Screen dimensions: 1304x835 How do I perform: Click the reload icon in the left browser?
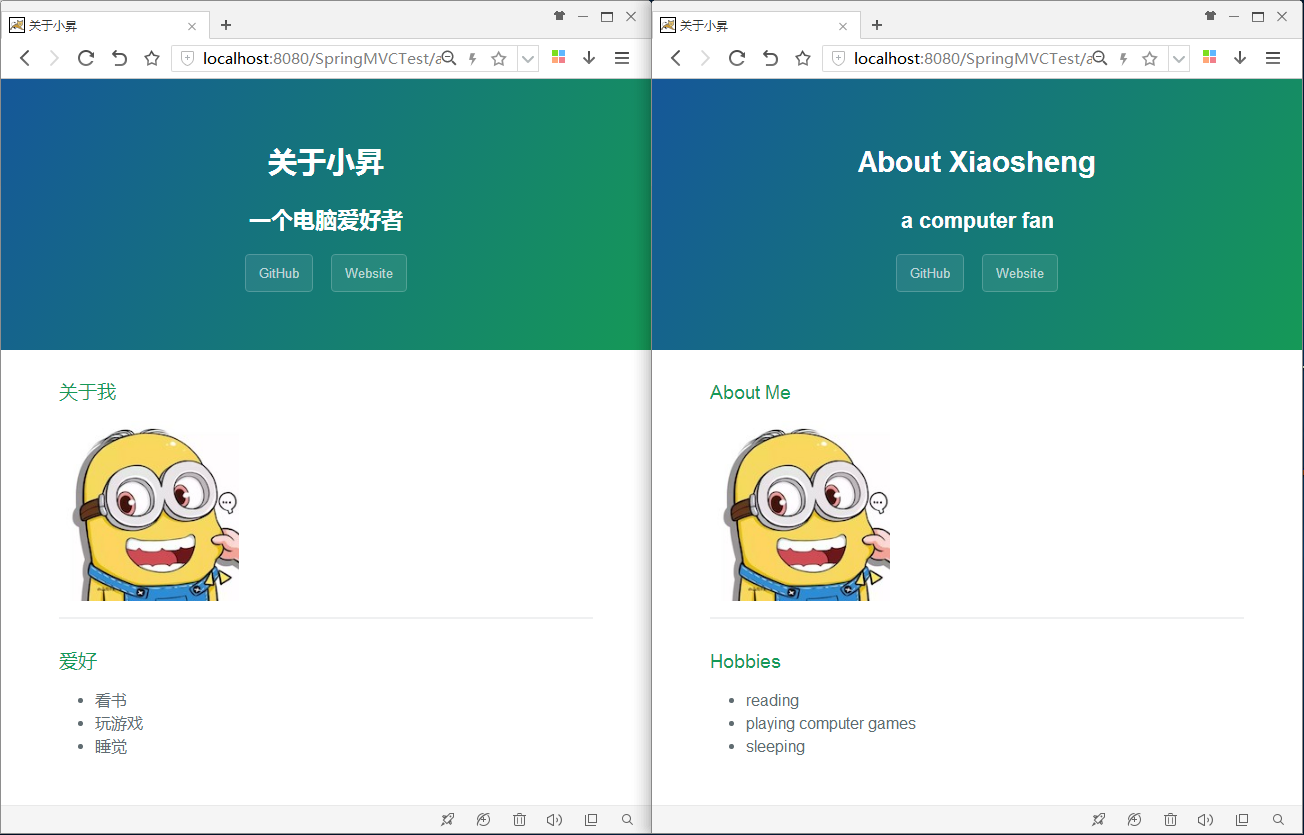86,58
